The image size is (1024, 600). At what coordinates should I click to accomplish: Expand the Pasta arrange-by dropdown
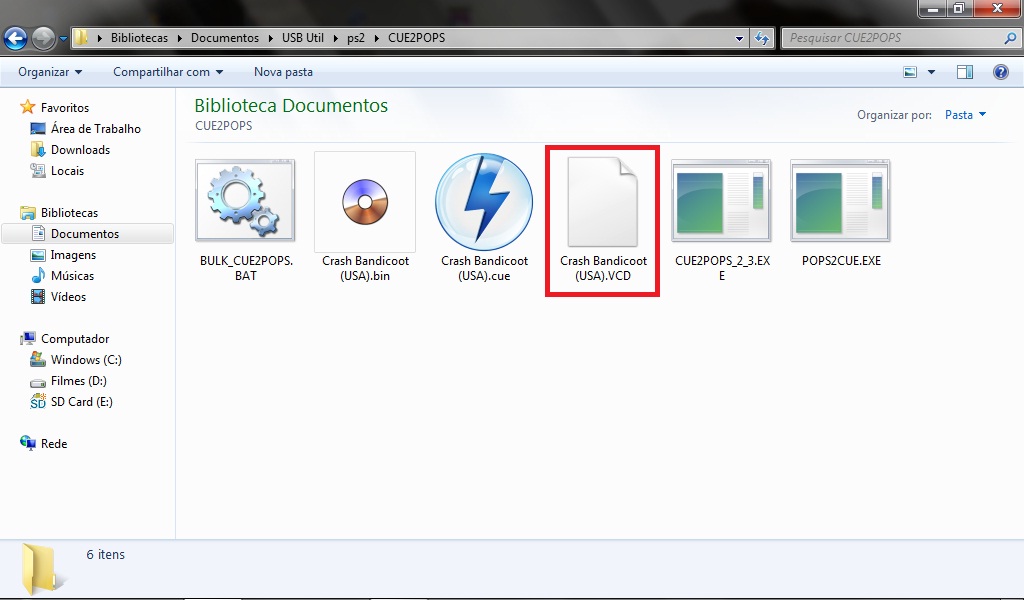[965, 115]
